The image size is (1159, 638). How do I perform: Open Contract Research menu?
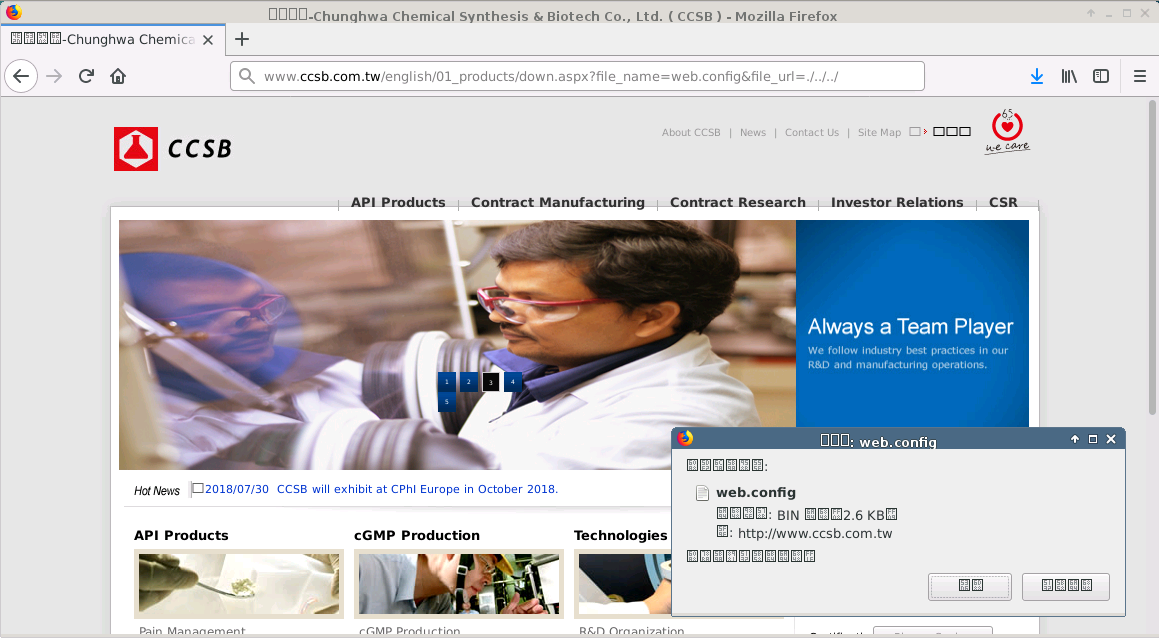(x=738, y=203)
